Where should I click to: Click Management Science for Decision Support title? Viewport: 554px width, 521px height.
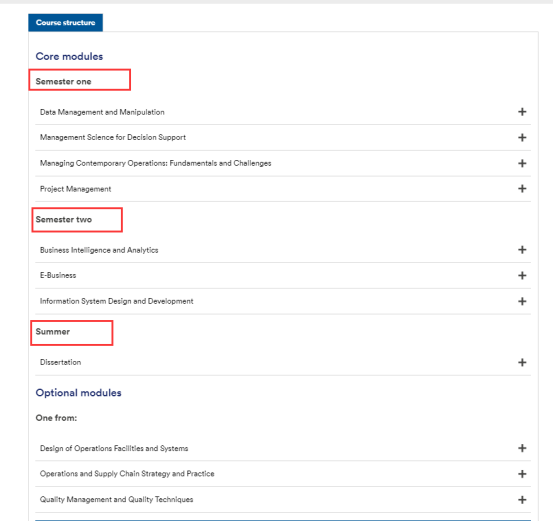pyautogui.click(x=113, y=137)
